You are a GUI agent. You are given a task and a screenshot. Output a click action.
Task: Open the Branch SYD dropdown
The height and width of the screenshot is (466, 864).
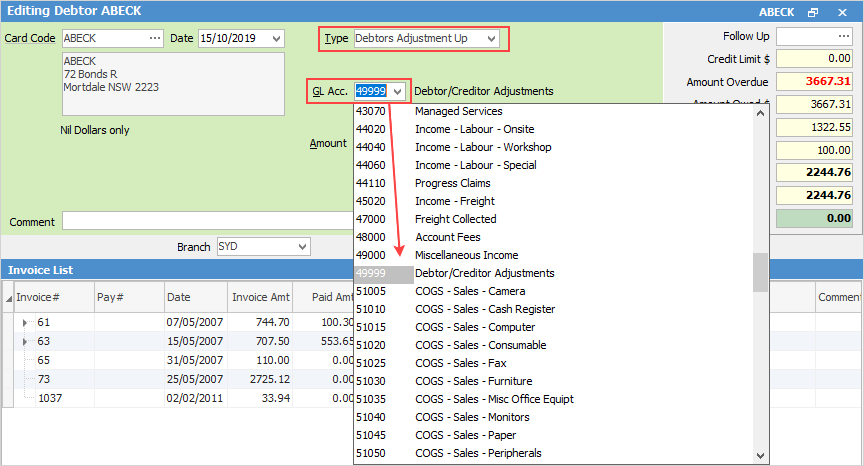pos(301,246)
